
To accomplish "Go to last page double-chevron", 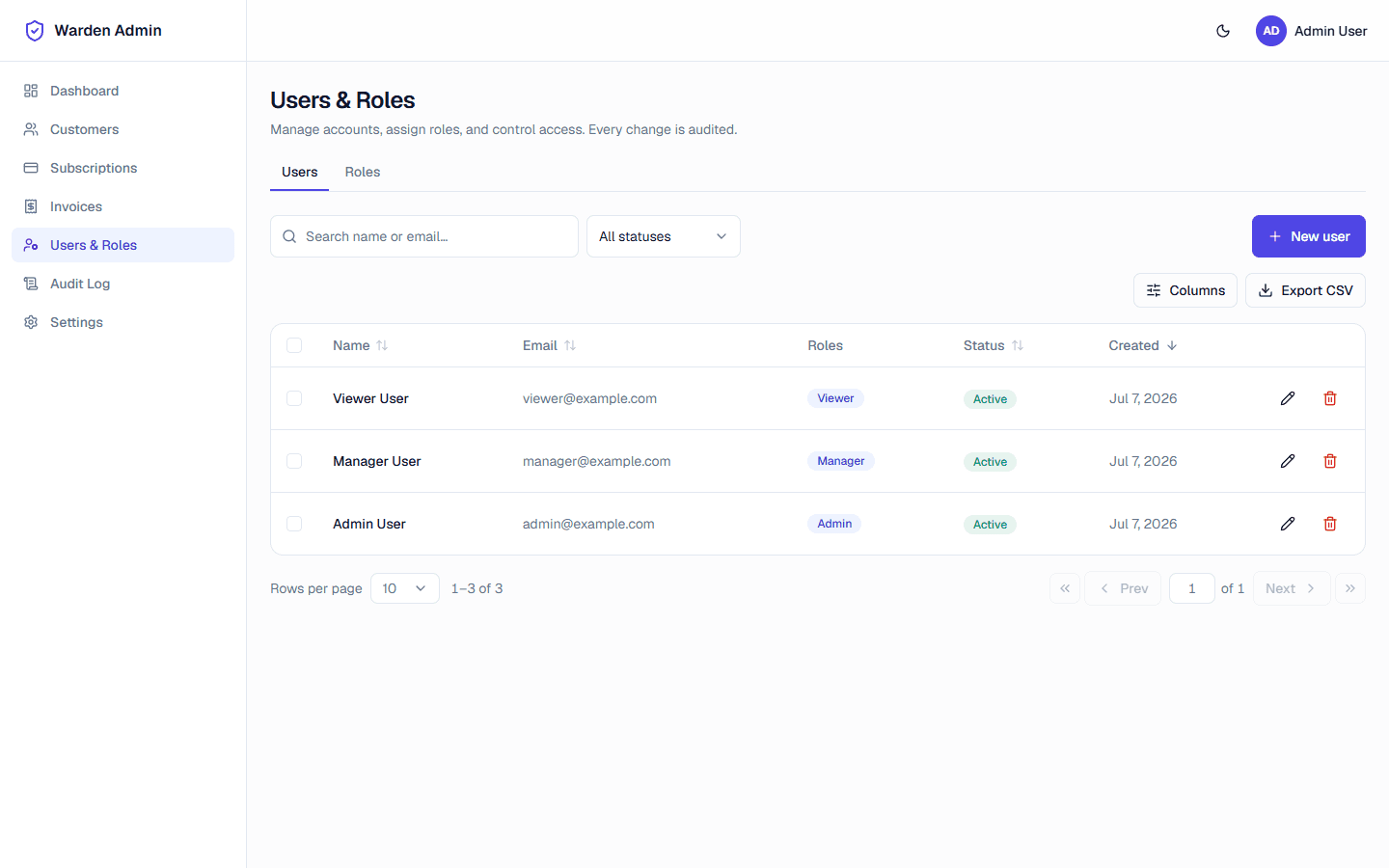I will [1350, 588].
